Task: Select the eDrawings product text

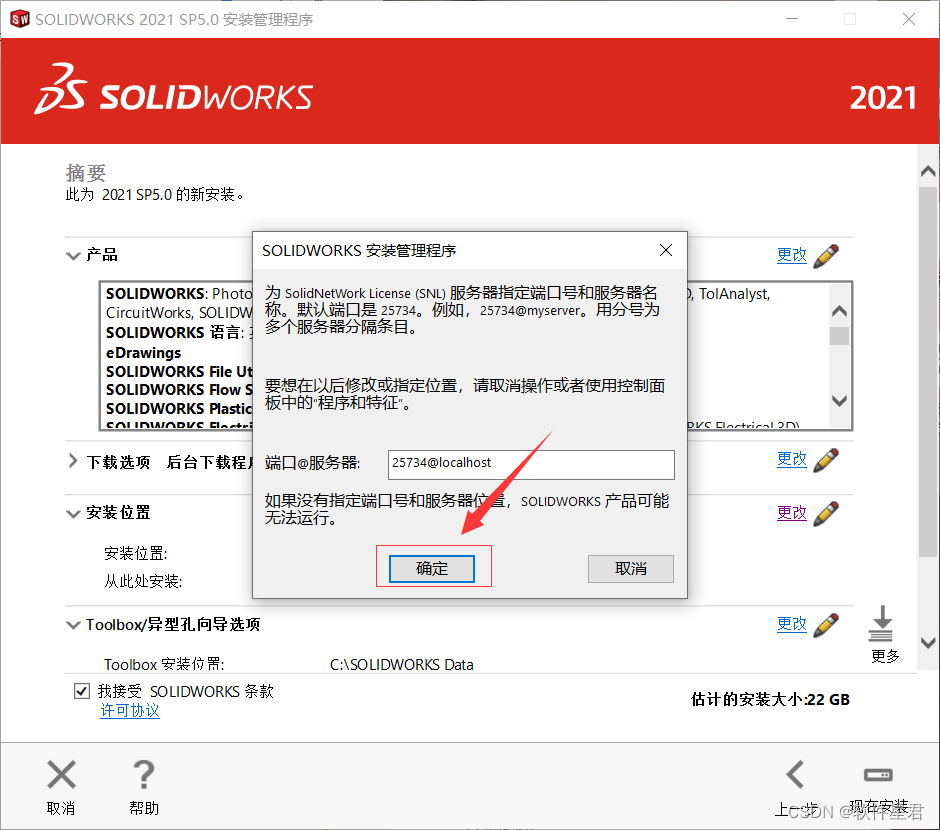Action: [x=143, y=353]
